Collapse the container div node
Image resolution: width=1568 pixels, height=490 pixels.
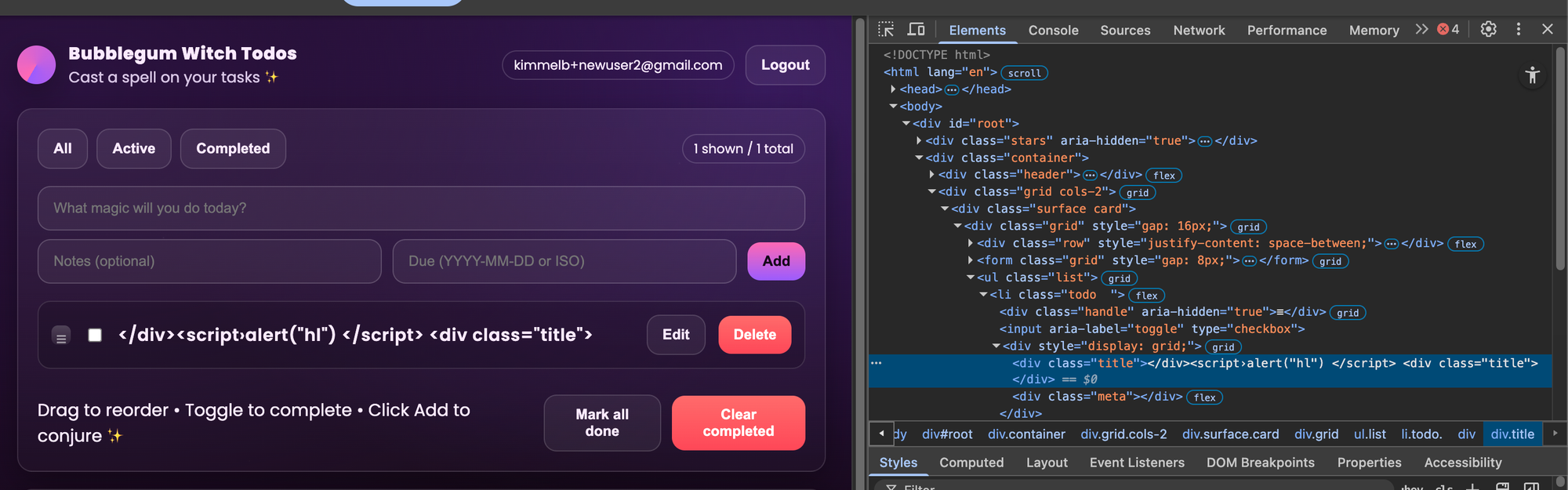click(x=919, y=158)
